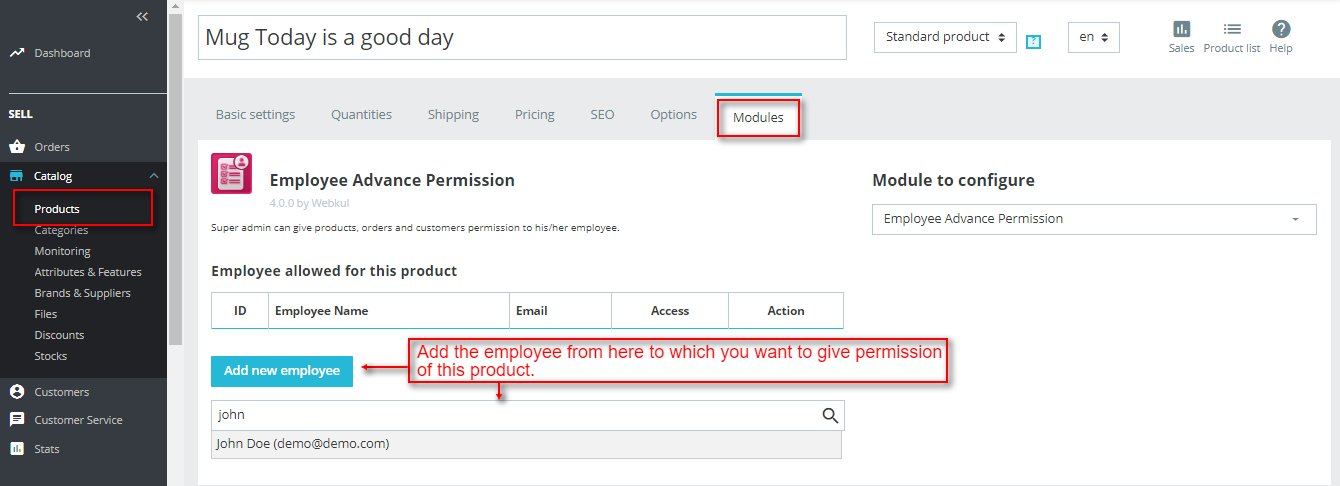Screen dimensions: 1340x486
Task: Click the small blue icon beside product type
Action: point(1034,42)
